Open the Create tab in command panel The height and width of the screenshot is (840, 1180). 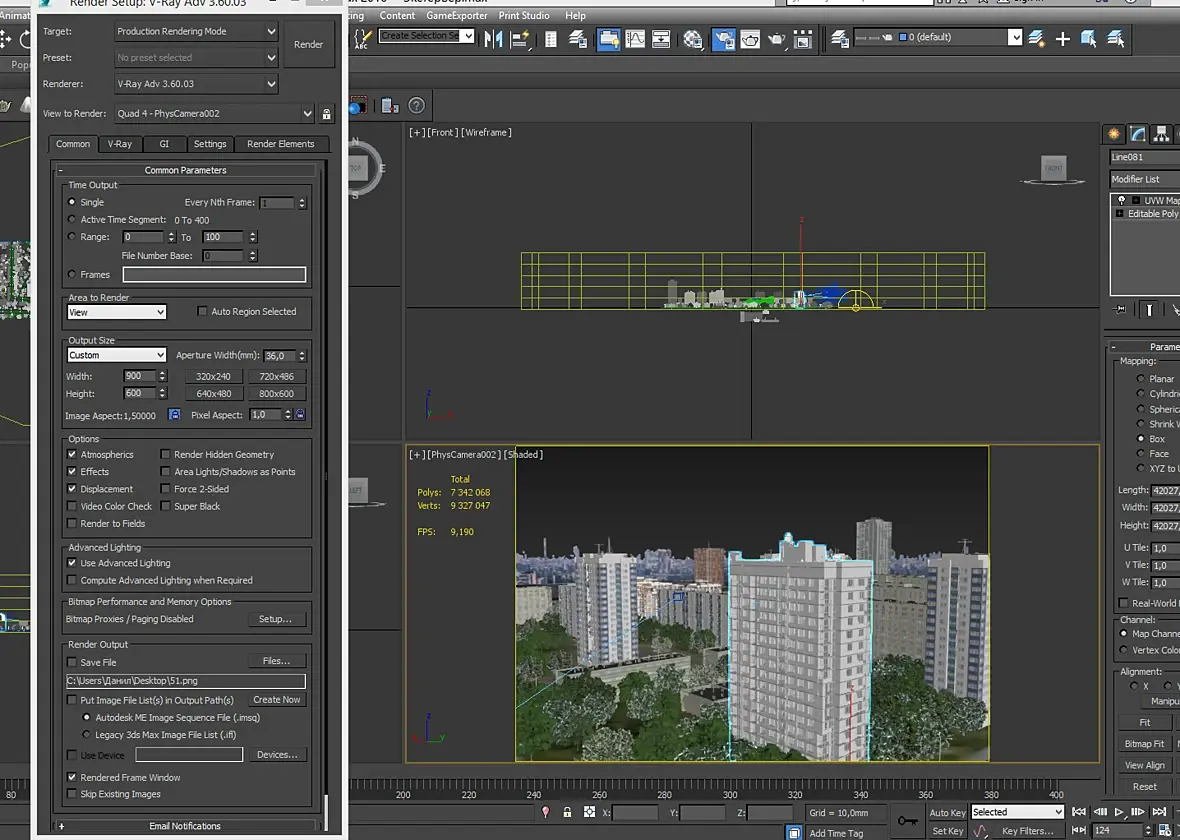(x=1115, y=134)
